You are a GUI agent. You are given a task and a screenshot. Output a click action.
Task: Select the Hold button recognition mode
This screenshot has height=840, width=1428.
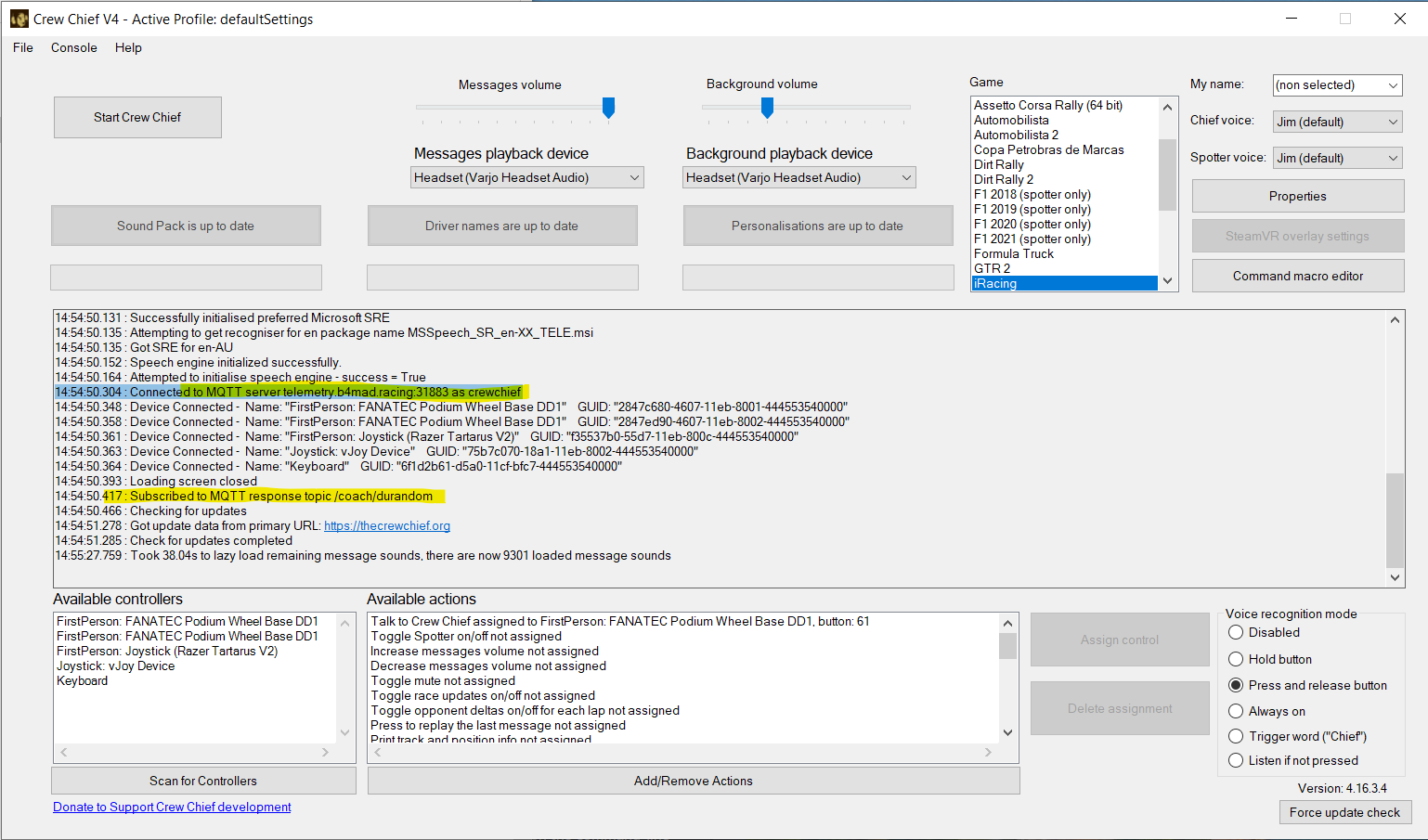tap(1269, 659)
